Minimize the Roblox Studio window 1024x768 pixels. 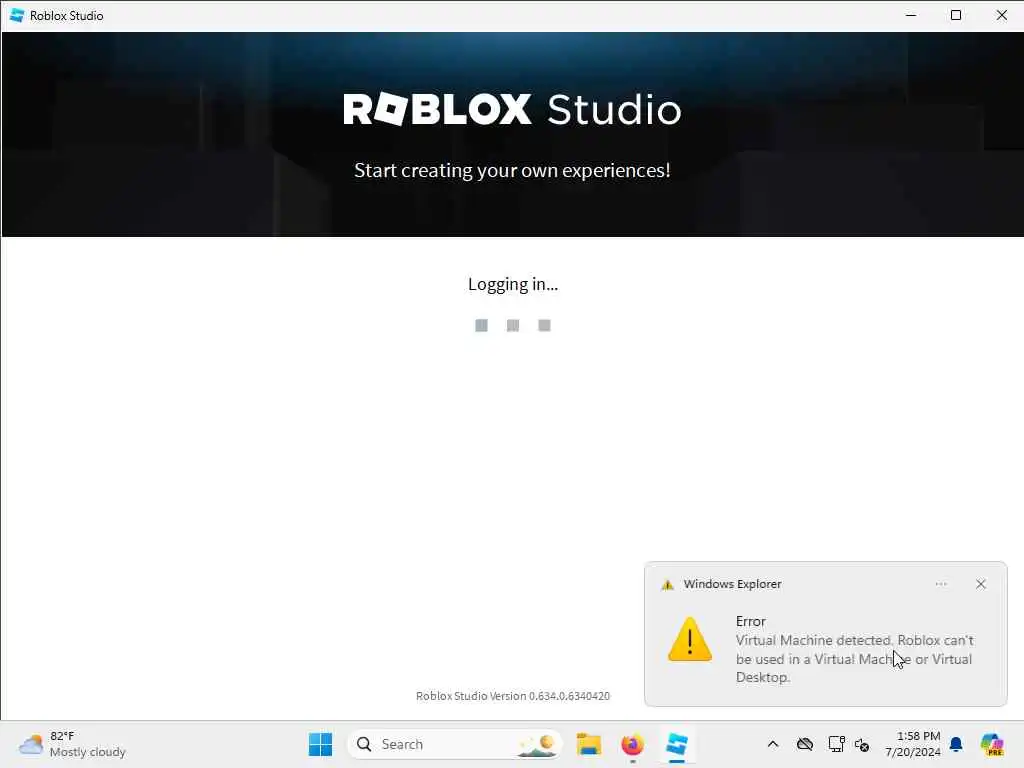(911, 15)
